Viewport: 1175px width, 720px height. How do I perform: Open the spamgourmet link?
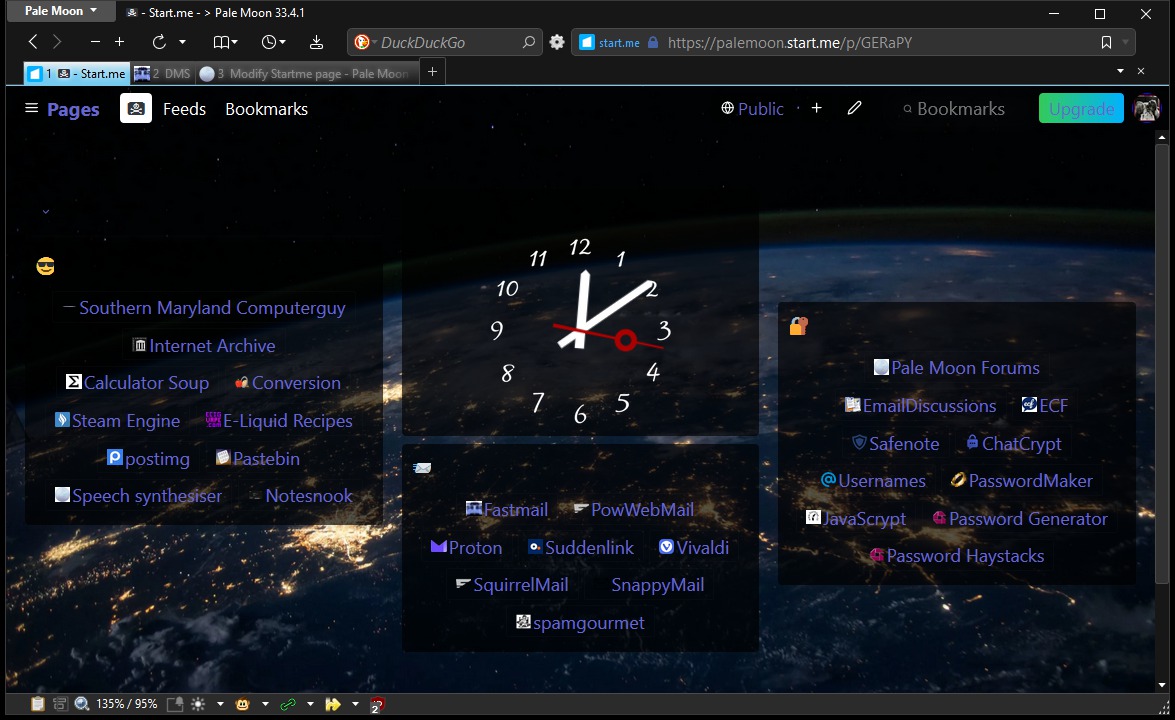tap(581, 623)
